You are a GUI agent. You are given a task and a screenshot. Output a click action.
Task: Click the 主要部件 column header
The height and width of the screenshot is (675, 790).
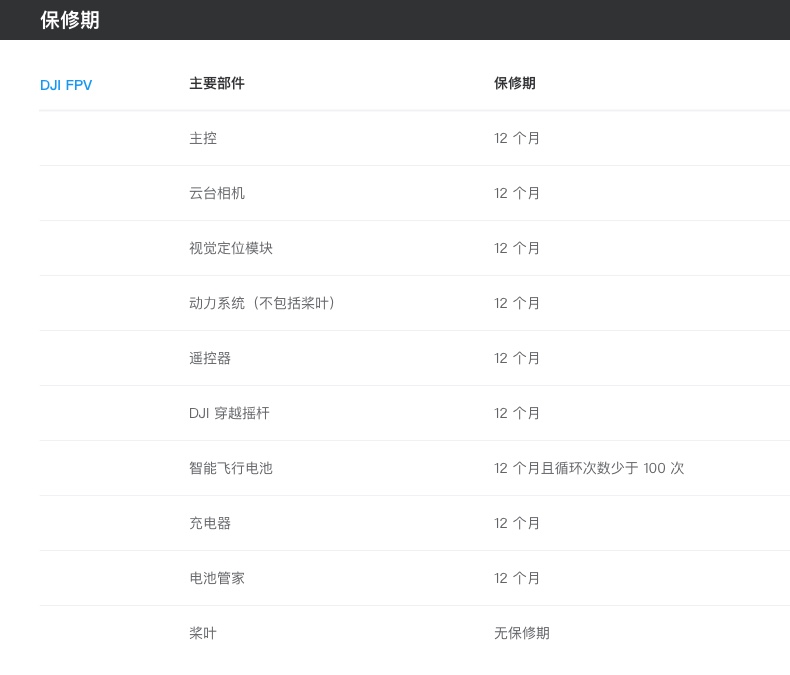pyautogui.click(x=217, y=83)
